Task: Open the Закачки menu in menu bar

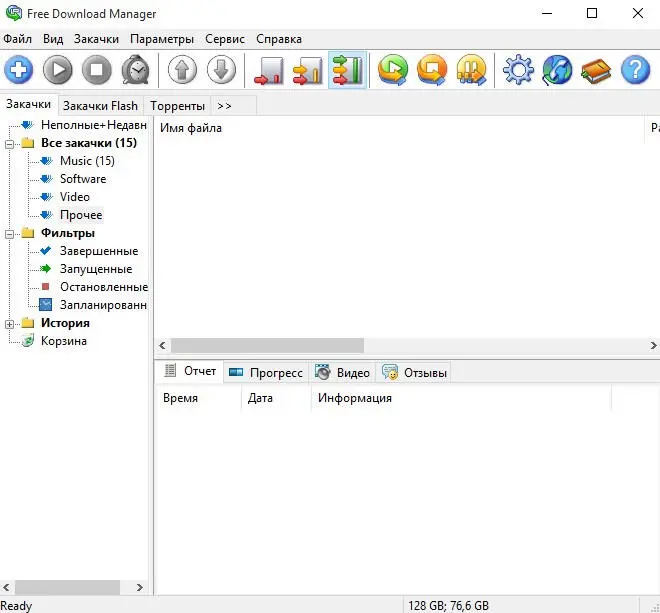Action: (x=96, y=39)
